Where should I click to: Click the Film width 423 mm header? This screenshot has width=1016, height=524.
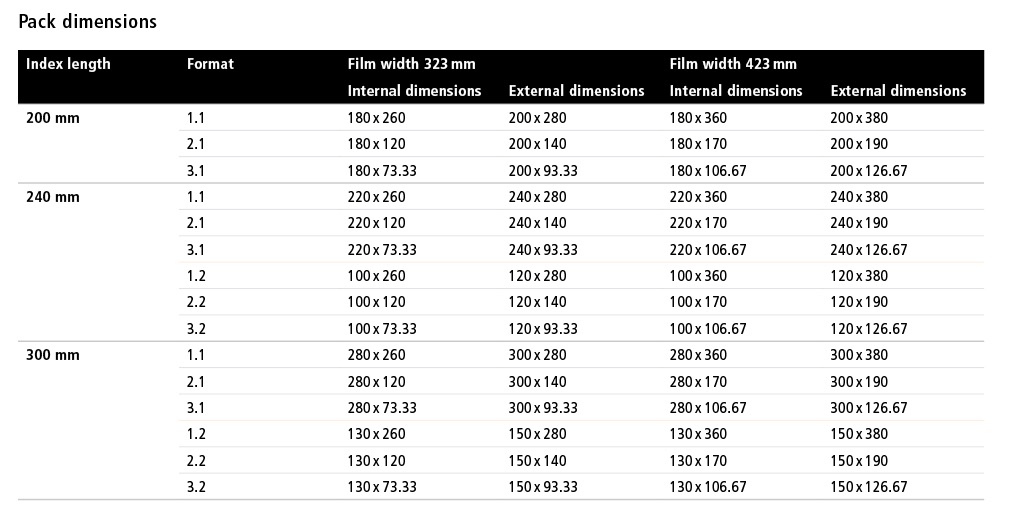coord(733,64)
